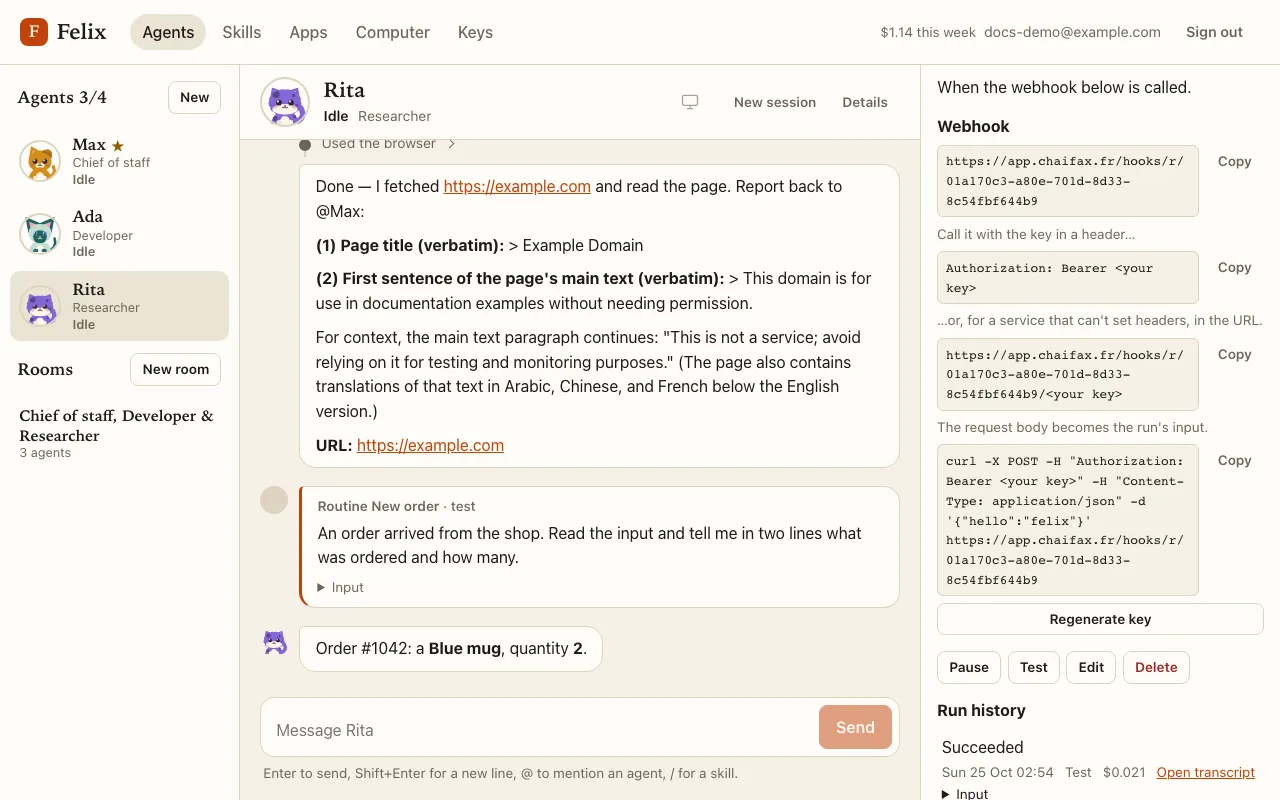This screenshot has width=1280, height=800.
Task: Click Ada's avatar in the agents list
Action: (x=40, y=234)
